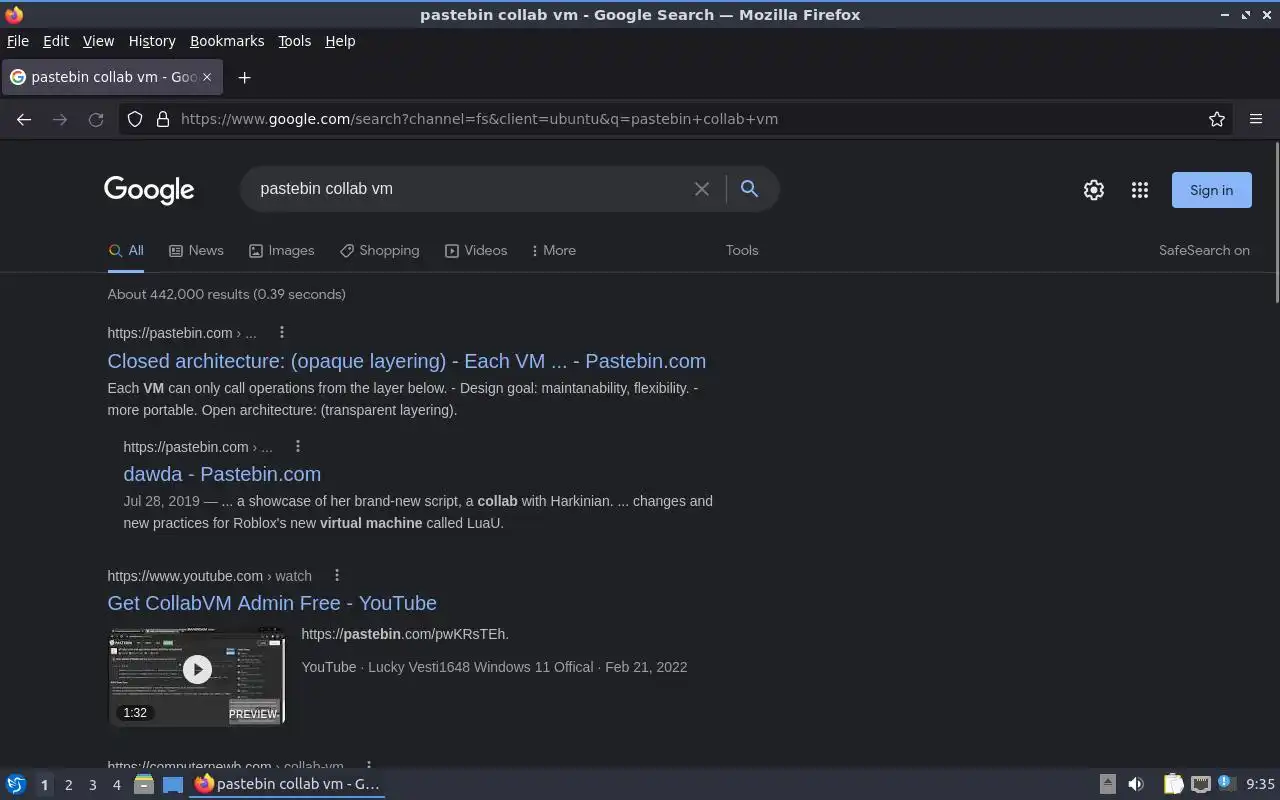The image size is (1280, 800).
Task: Close the pastebin collab vm tab
Action: [x=207, y=77]
